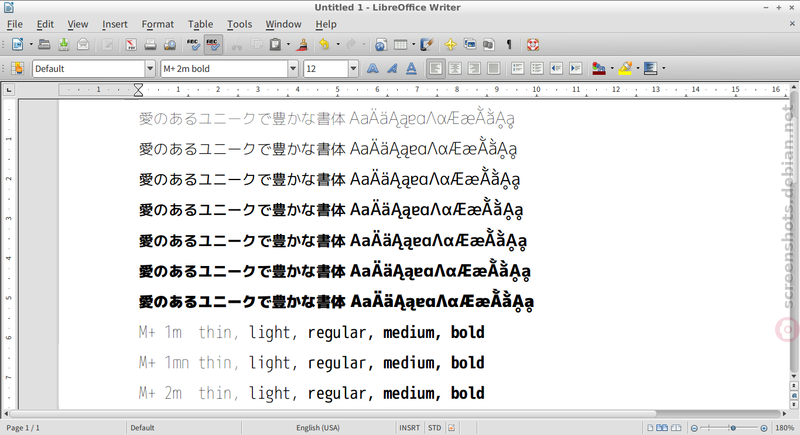This screenshot has height=435, width=800.
Task: Click INSRT insert mode in status bar
Action: (409, 428)
